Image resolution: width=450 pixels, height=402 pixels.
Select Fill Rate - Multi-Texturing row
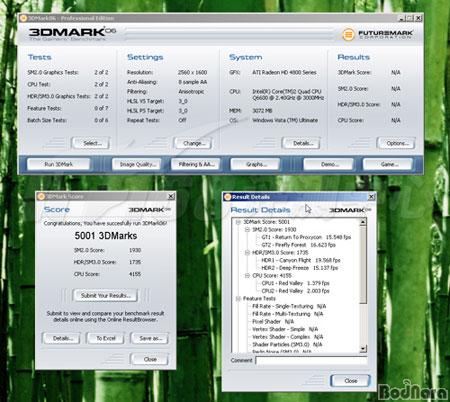[287, 314]
